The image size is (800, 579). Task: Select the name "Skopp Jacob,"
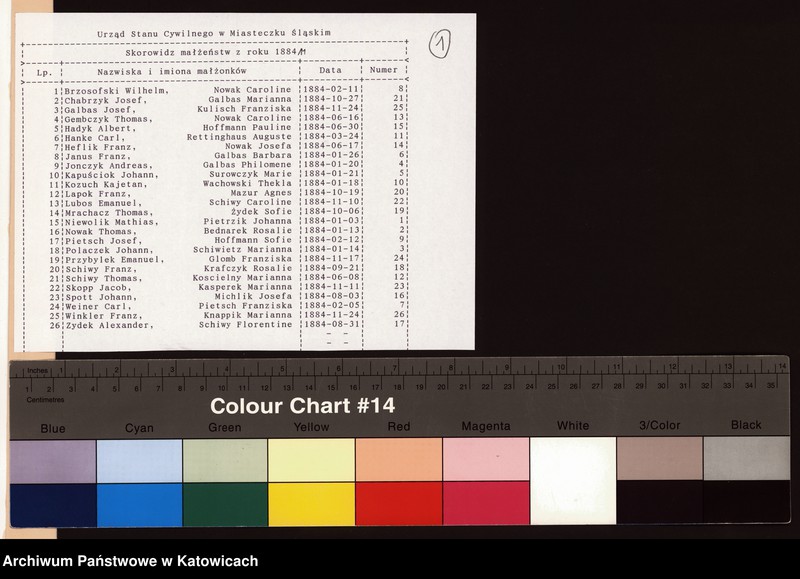point(97,288)
